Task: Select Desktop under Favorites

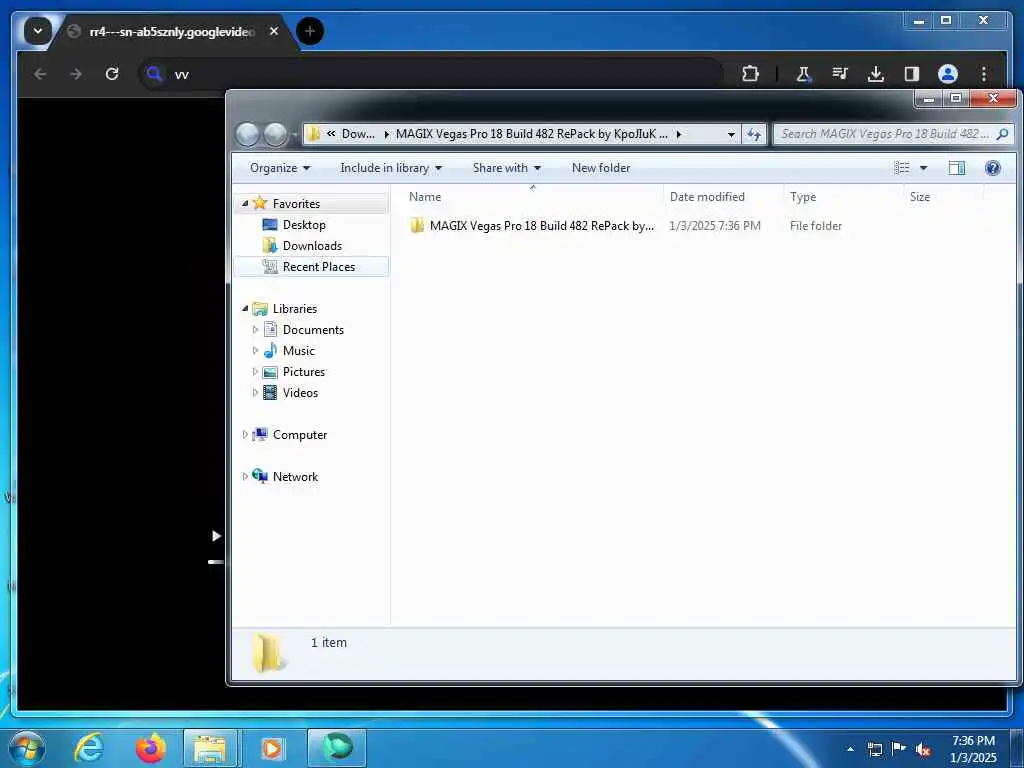Action: pyautogui.click(x=304, y=225)
